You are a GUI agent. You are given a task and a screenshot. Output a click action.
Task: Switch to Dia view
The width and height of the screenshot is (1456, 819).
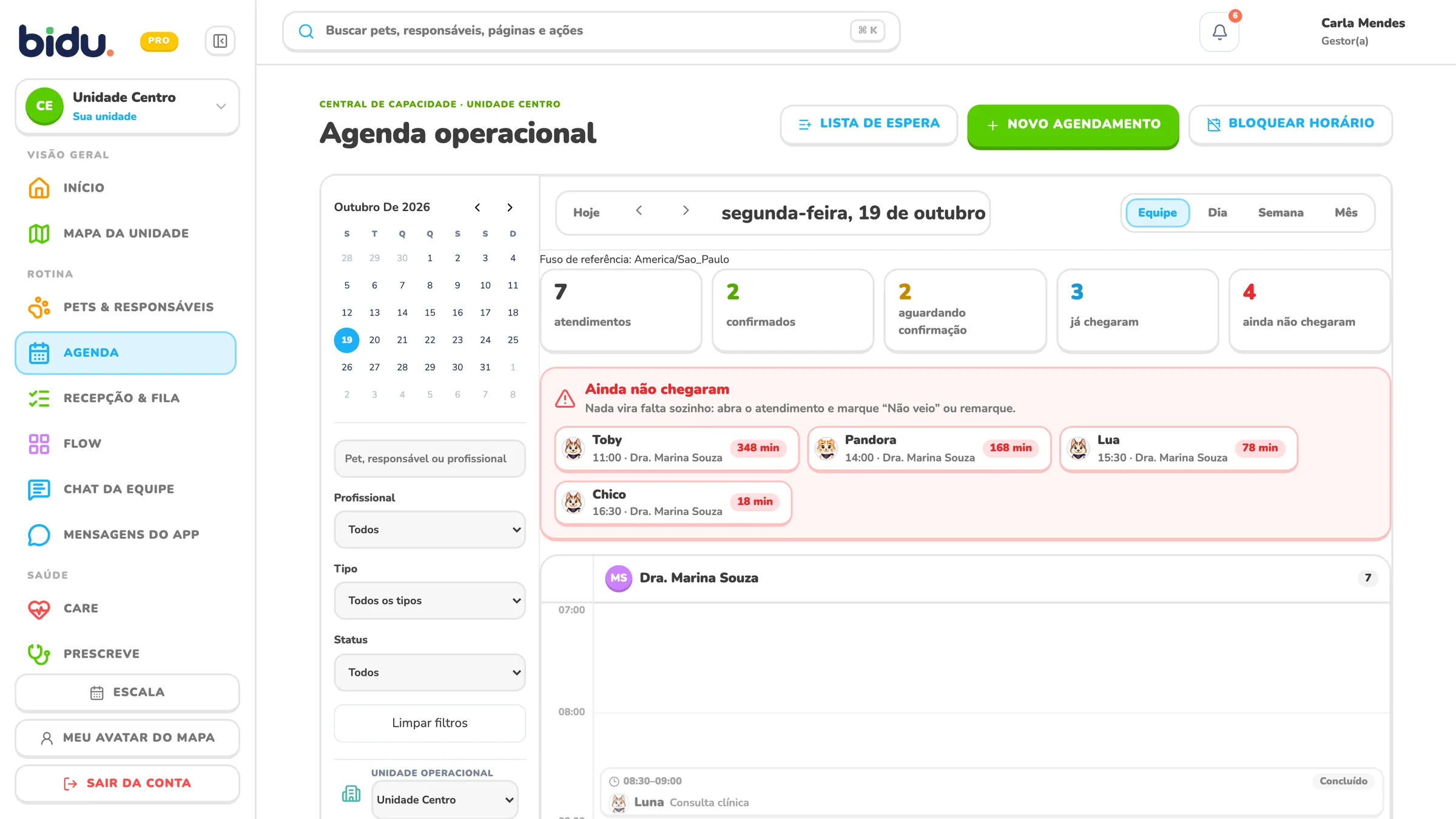coord(1217,213)
